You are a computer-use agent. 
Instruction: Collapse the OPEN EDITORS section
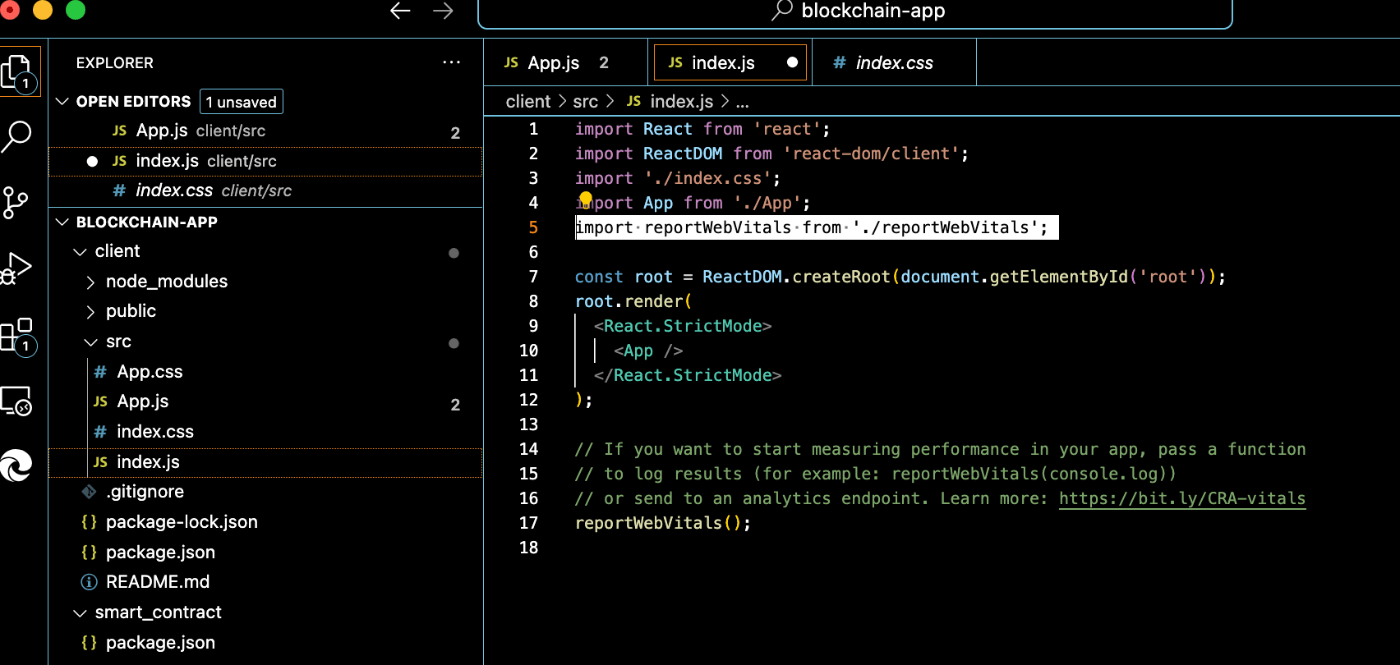point(63,101)
